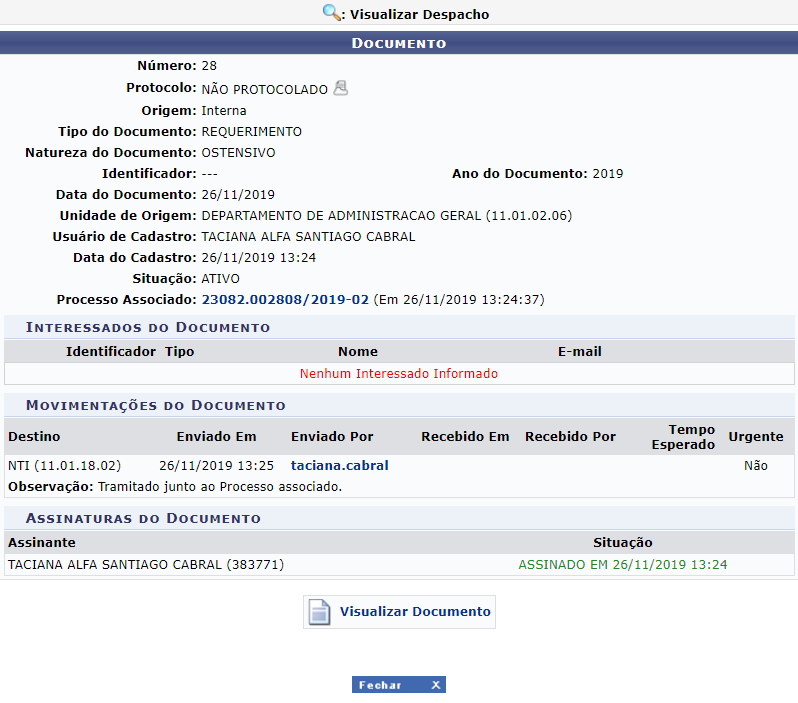Open associated process 23082.002808/2019-02
798x703 pixels.
[285, 299]
